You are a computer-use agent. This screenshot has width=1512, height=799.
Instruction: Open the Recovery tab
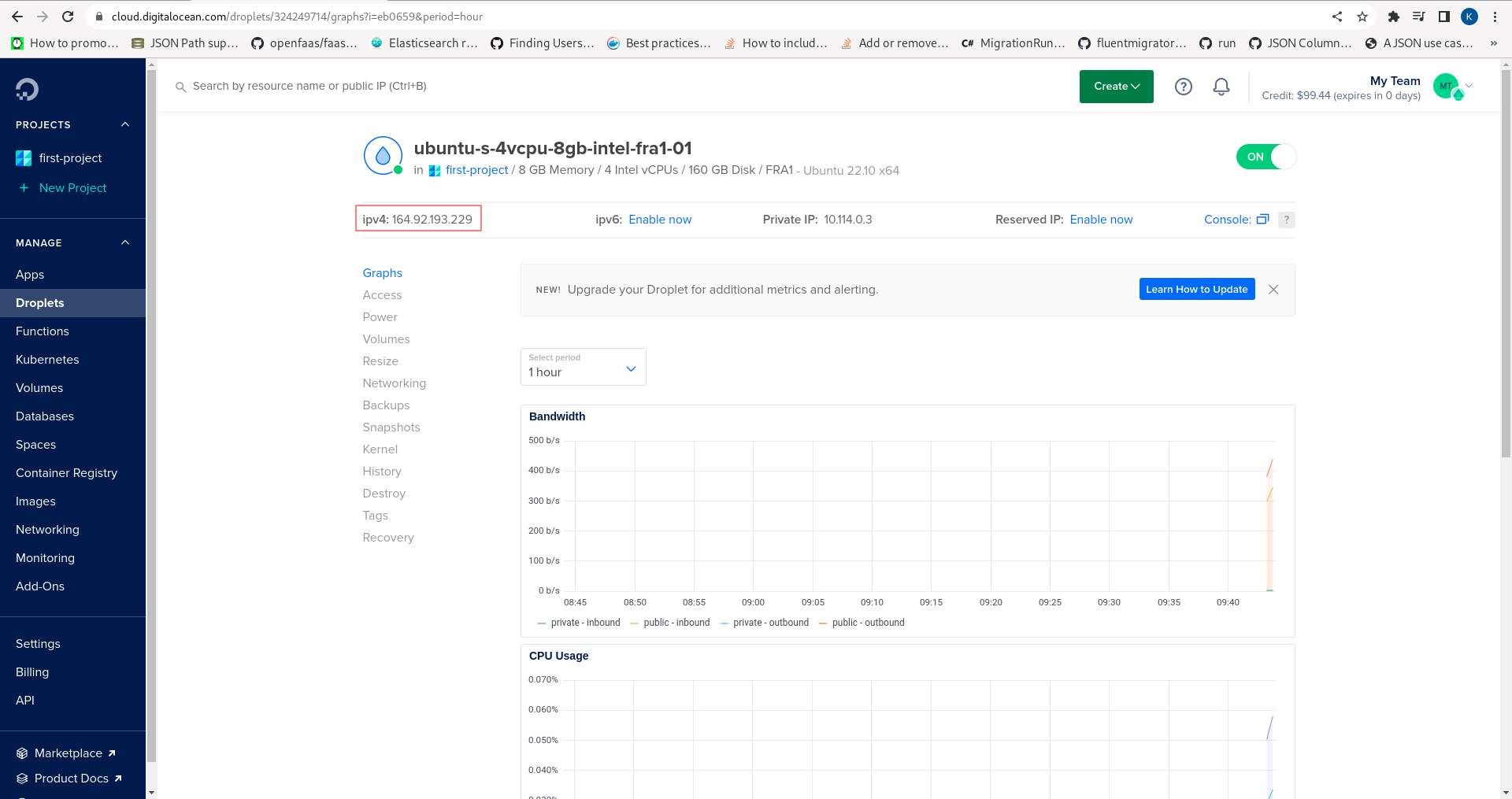(388, 538)
